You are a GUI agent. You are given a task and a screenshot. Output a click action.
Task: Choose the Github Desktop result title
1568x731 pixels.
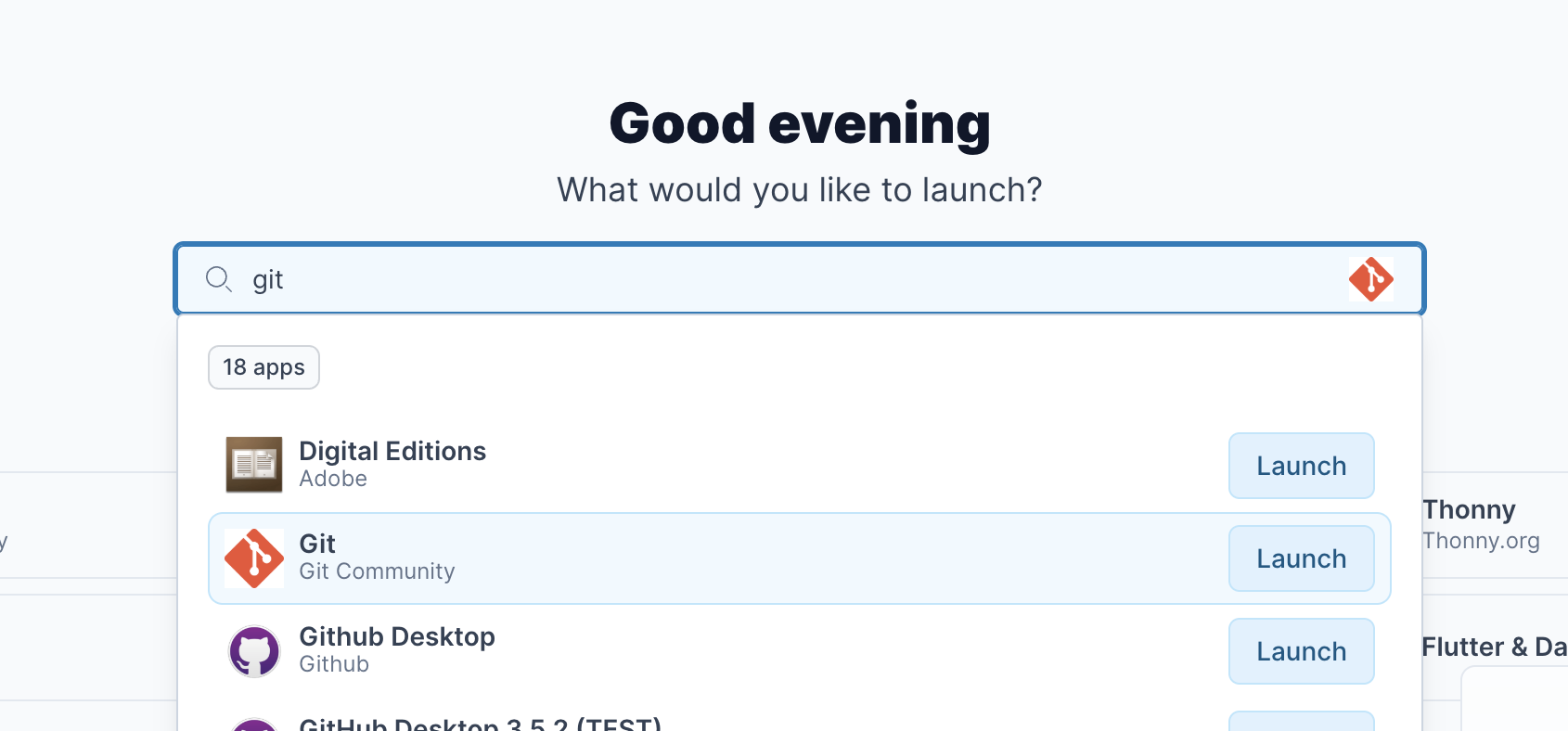pos(397,637)
